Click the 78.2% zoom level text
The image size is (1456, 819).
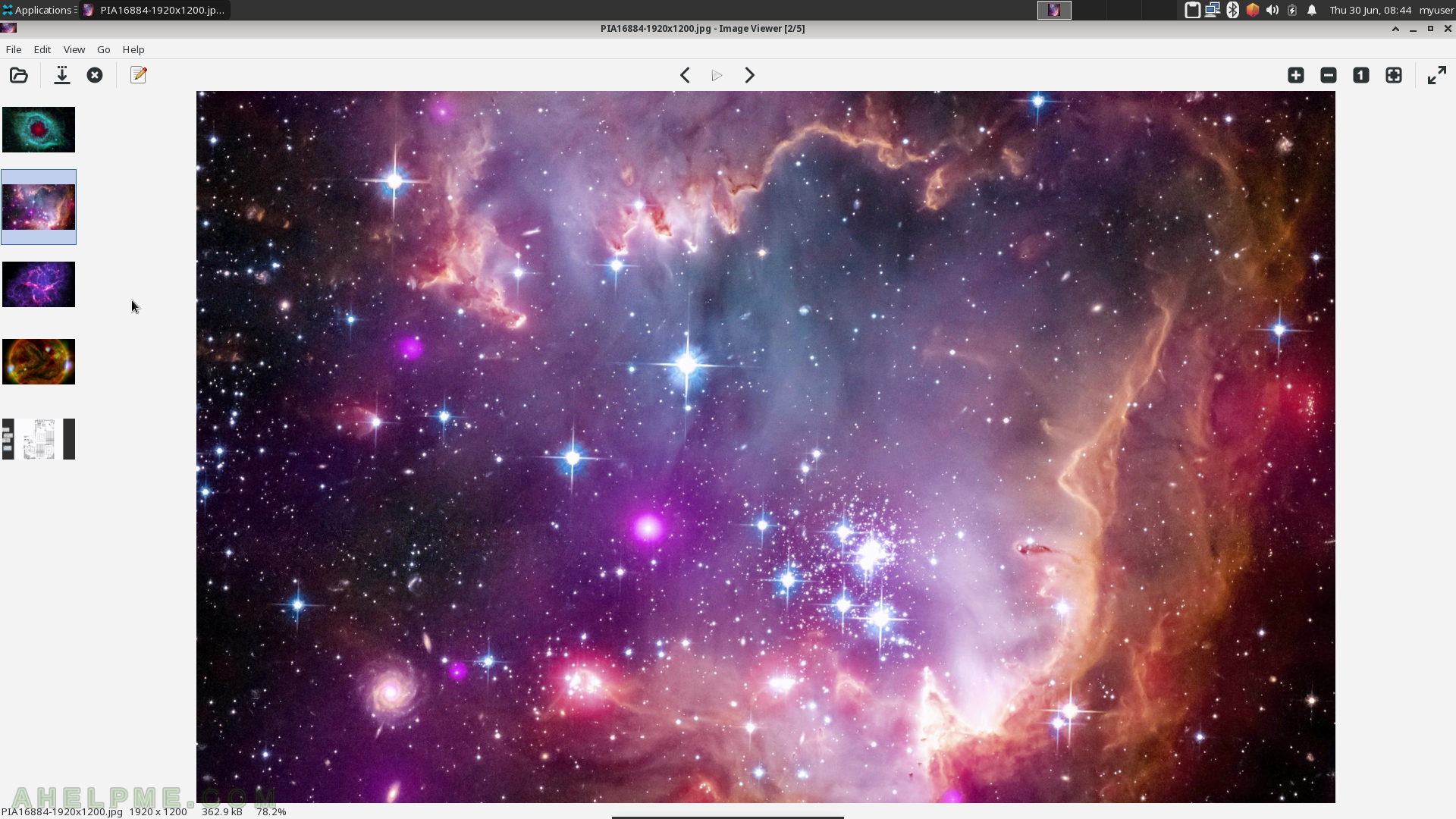pyautogui.click(x=271, y=811)
